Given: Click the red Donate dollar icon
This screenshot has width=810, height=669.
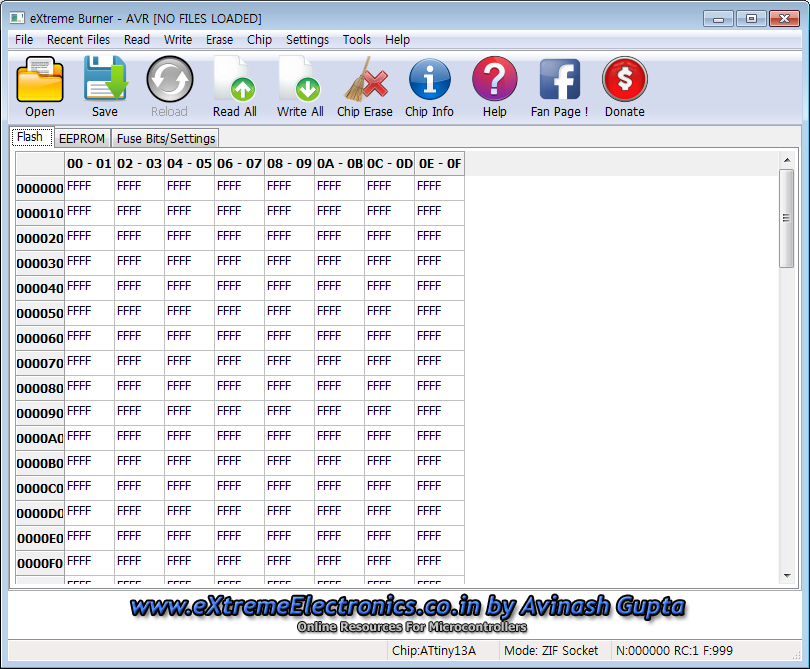Looking at the screenshot, I should click(625, 79).
